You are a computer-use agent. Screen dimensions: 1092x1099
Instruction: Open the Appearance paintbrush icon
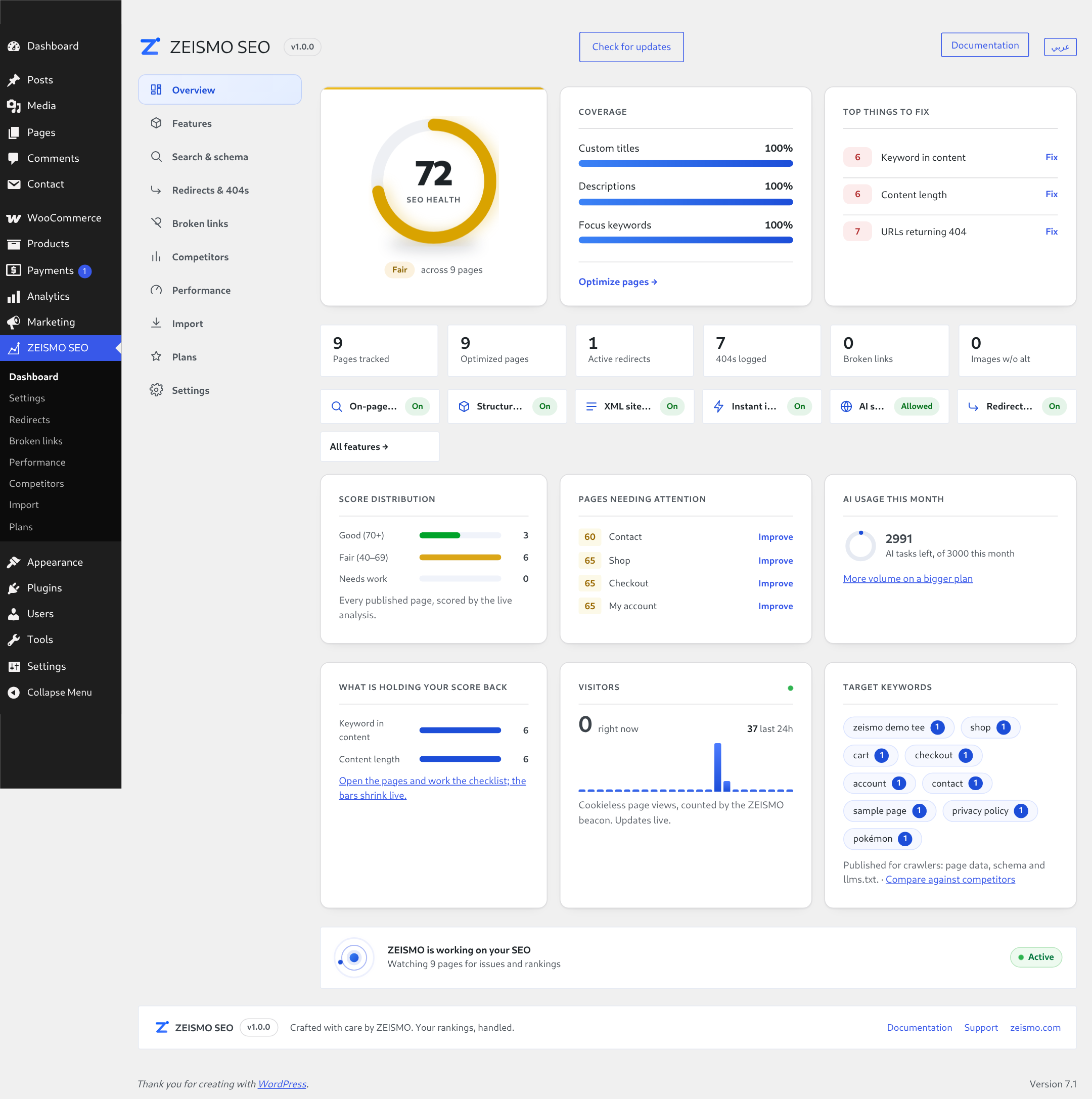pyautogui.click(x=14, y=562)
